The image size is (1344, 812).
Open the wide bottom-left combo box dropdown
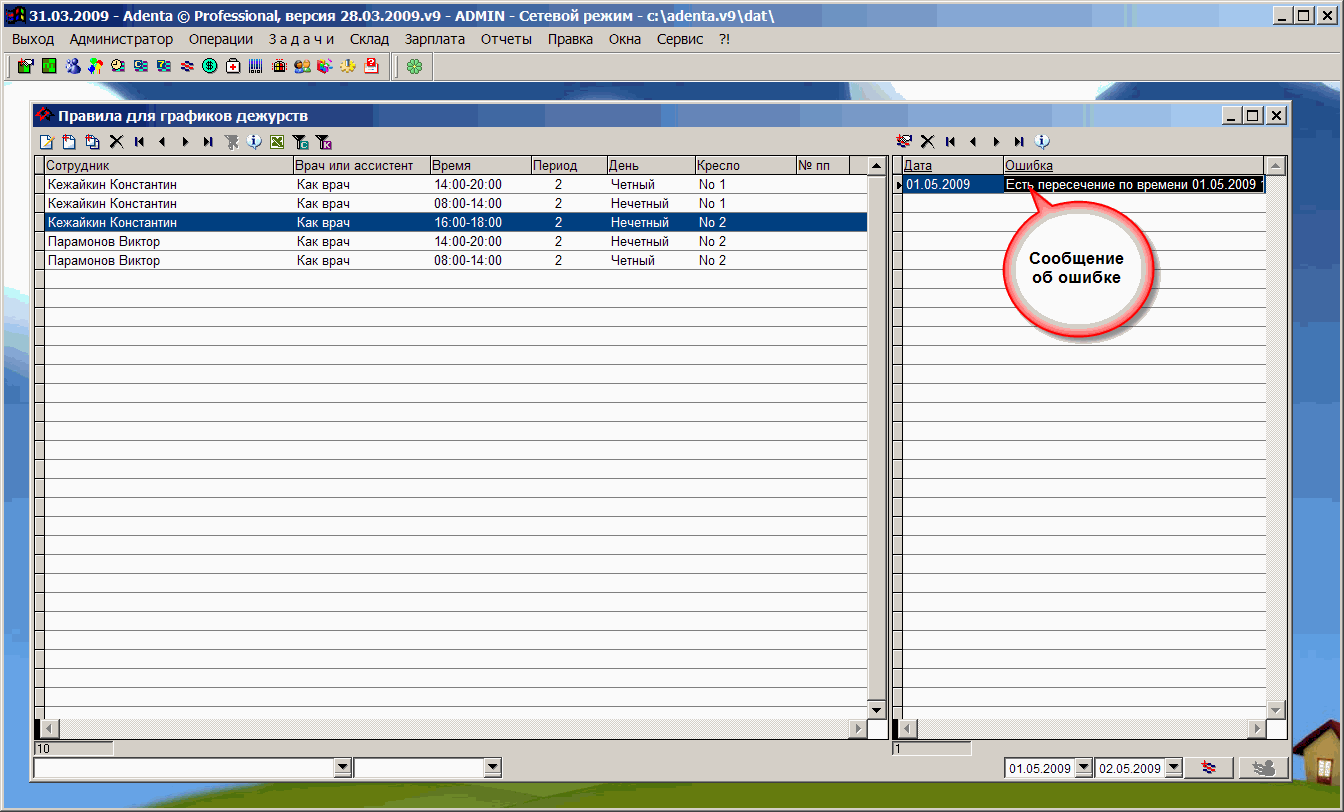coord(343,768)
